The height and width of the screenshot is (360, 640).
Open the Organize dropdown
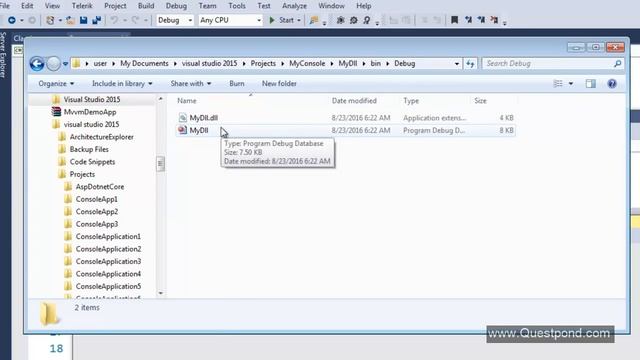pyautogui.click(x=56, y=83)
